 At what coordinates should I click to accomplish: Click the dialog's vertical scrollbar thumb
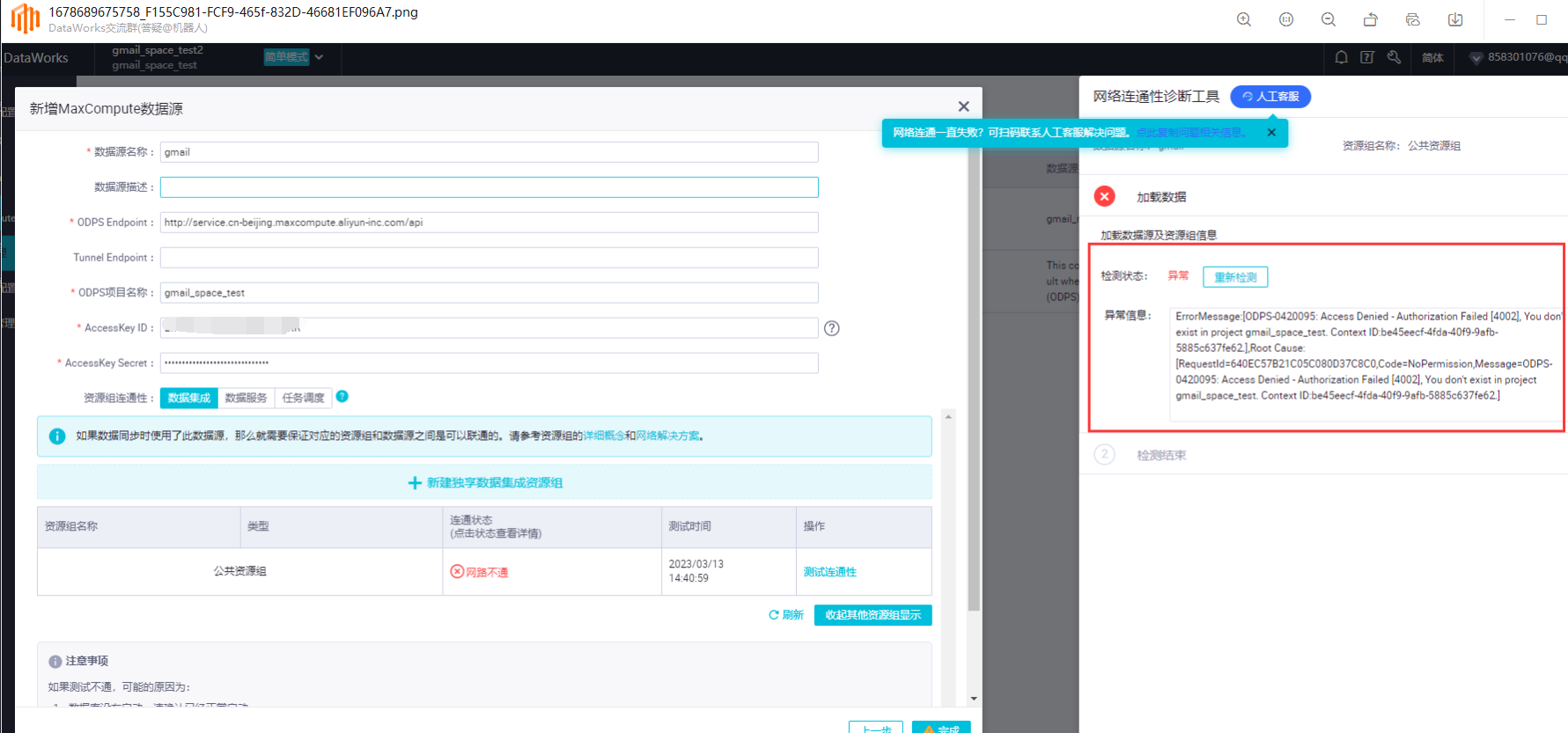[x=974, y=378]
